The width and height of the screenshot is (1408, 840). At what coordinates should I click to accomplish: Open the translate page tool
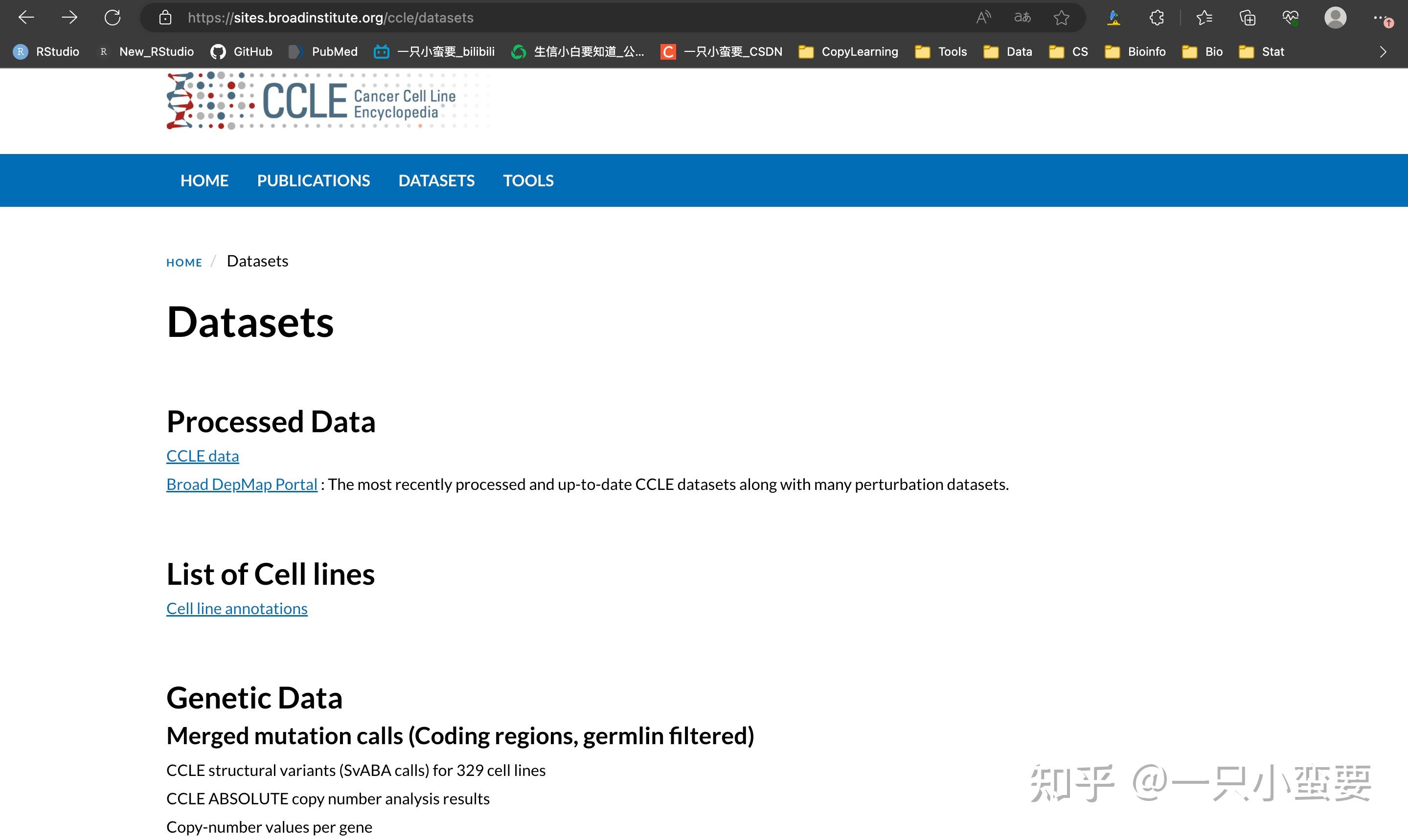(x=1022, y=18)
